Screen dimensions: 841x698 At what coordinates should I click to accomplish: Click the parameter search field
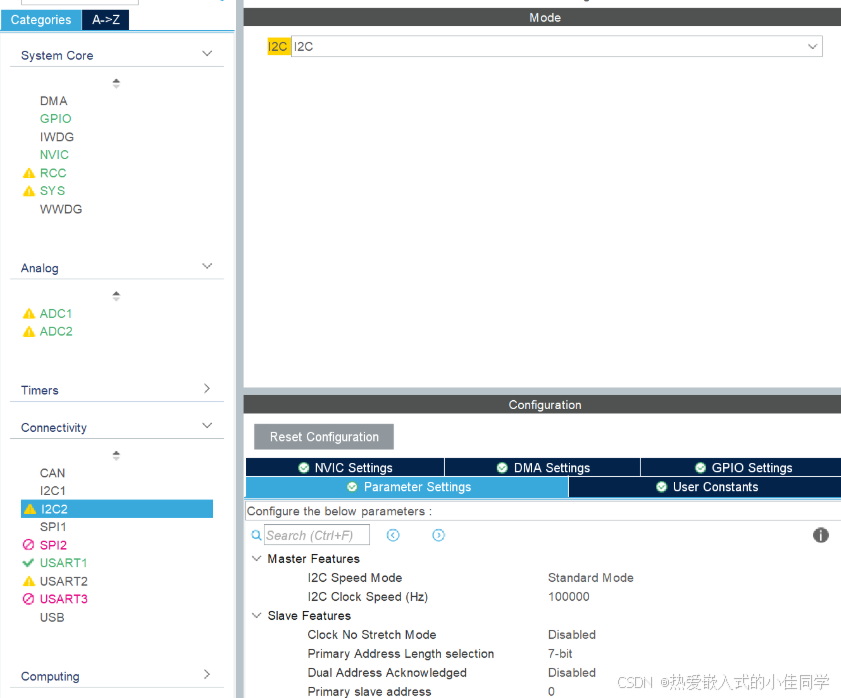316,535
